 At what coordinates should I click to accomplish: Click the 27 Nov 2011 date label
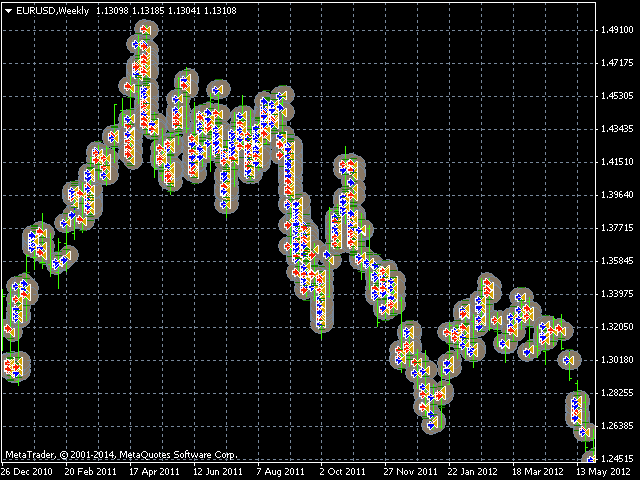tap(410, 472)
